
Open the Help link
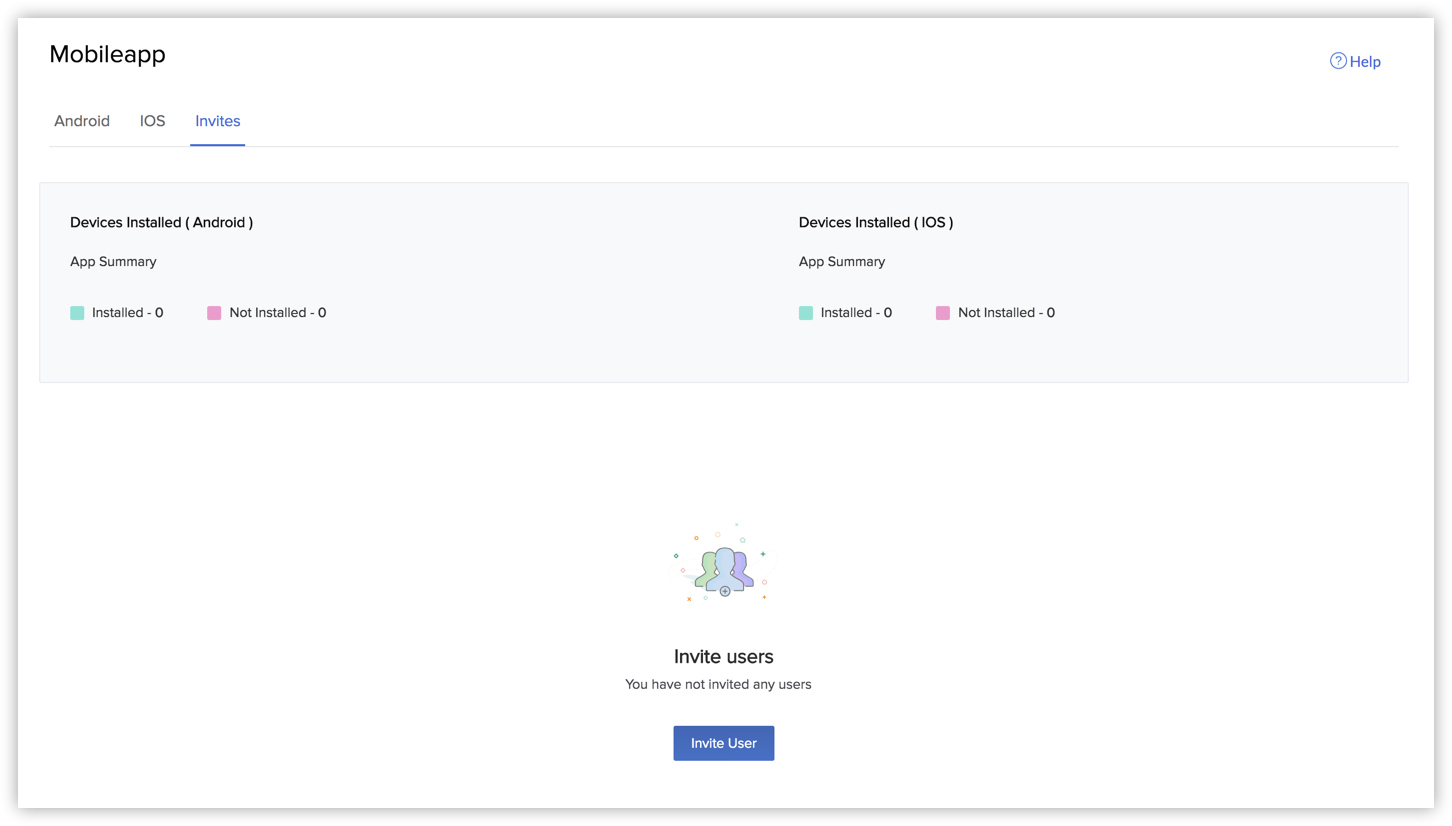(x=1365, y=62)
